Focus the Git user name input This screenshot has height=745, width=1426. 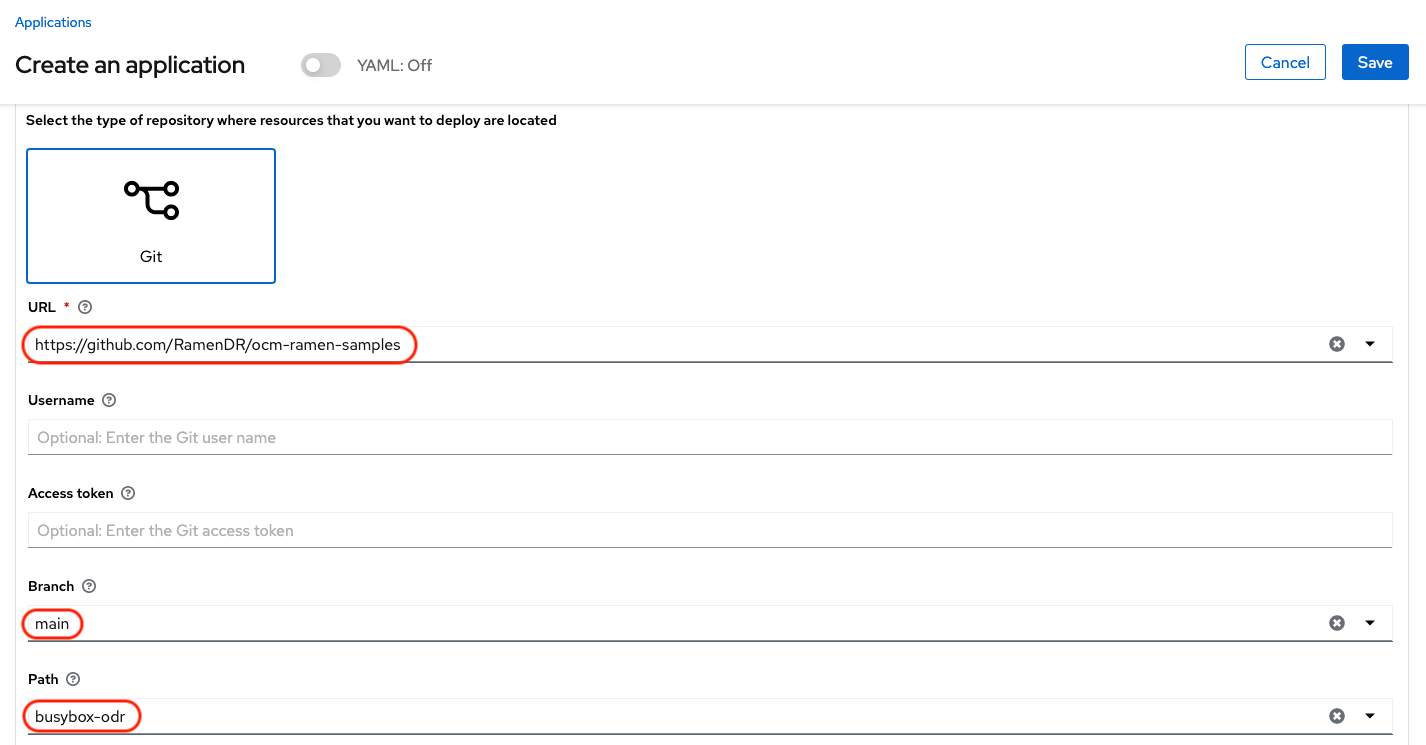click(710, 437)
